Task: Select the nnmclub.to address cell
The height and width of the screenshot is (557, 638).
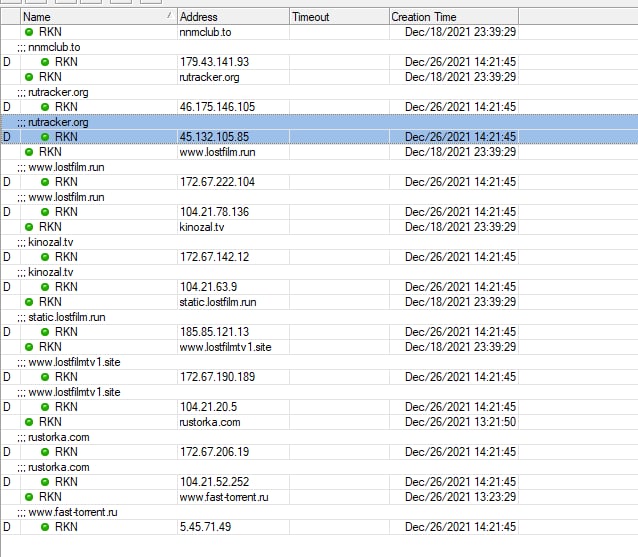Action: [233, 32]
